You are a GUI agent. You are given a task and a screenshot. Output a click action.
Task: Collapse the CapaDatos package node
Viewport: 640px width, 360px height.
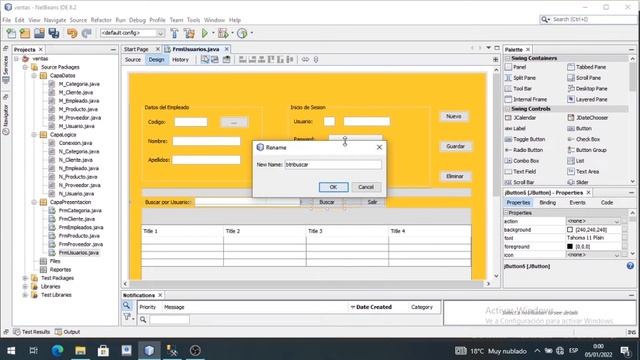(35, 76)
